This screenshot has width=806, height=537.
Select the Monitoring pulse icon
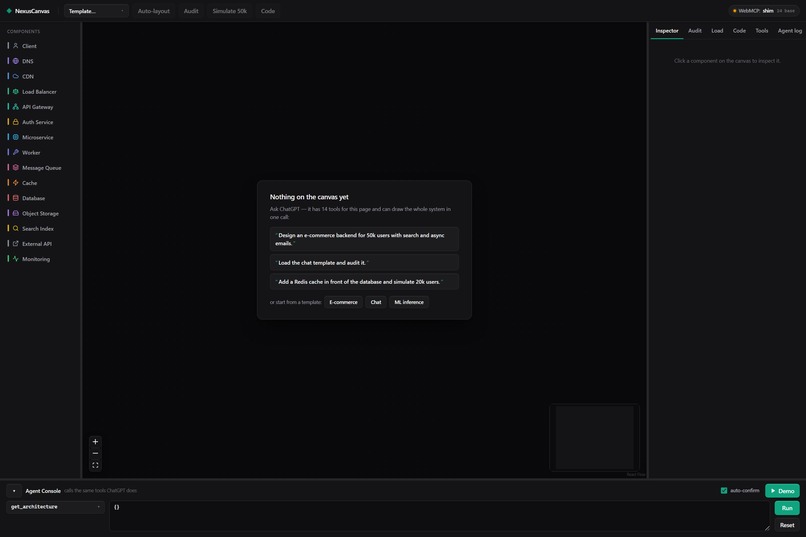pyautogui.click(x=15, y=259)
